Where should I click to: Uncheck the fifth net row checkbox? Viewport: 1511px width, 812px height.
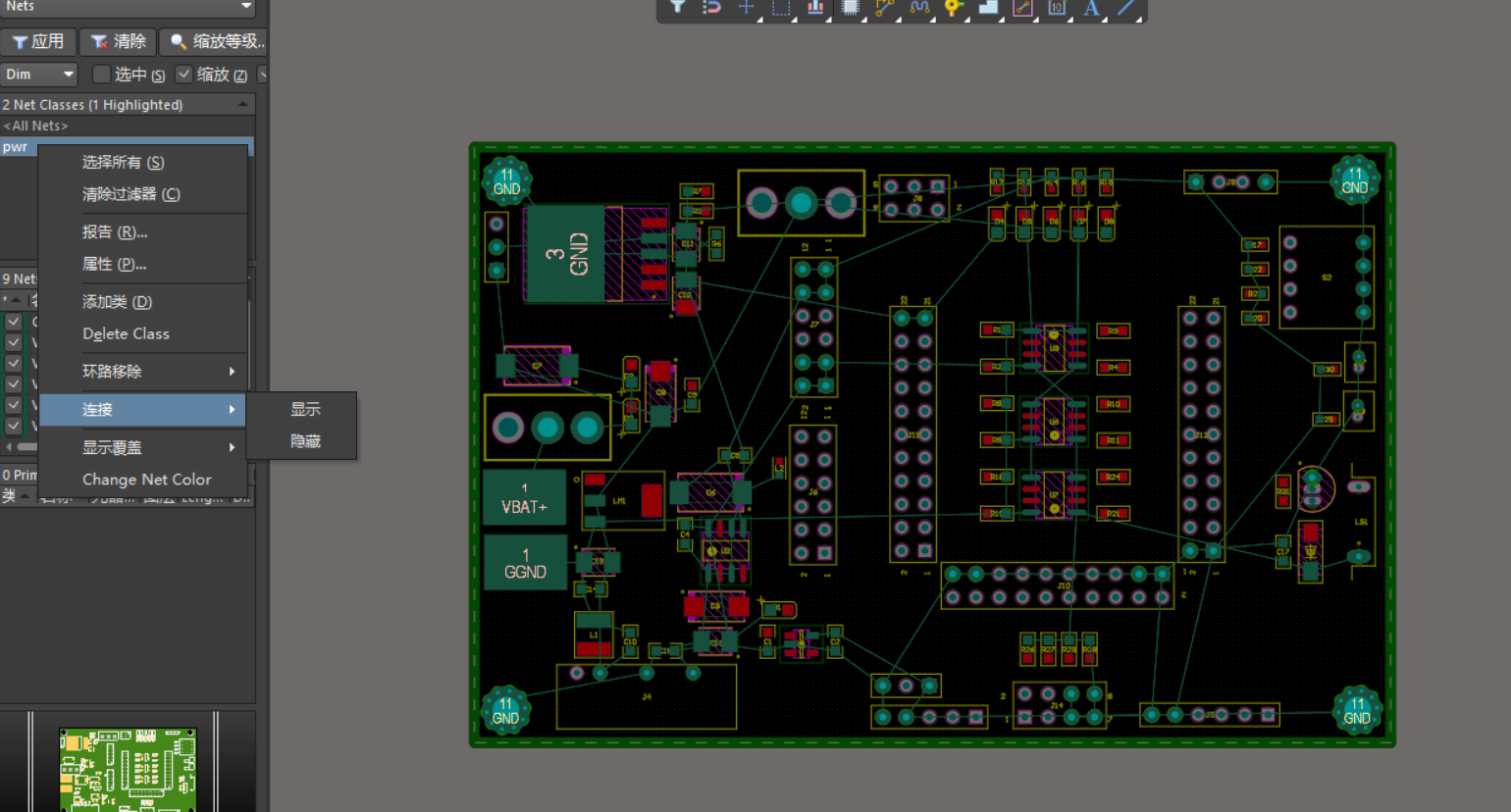click(14, 405)
